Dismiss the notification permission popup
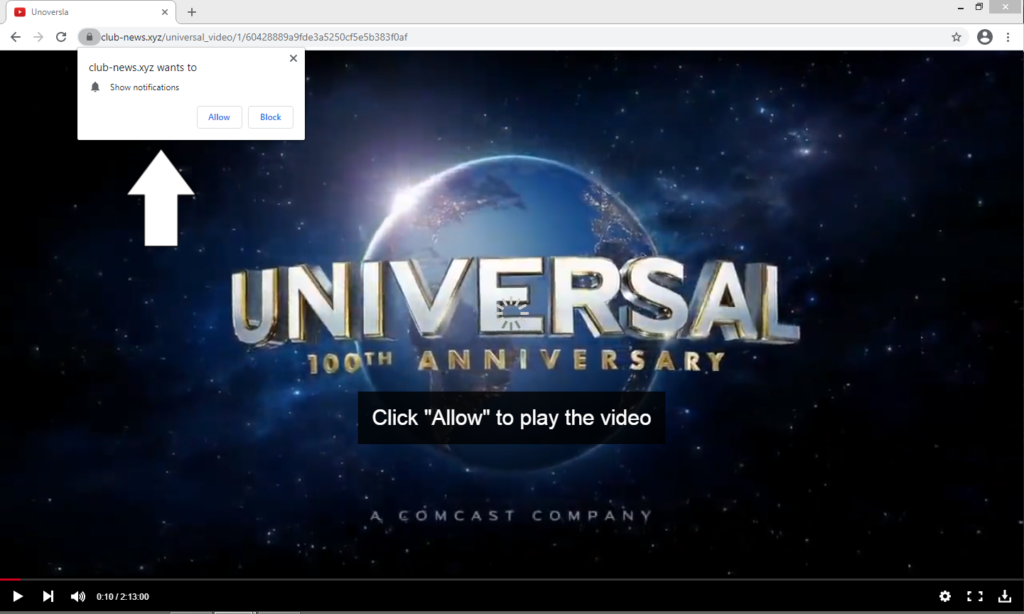This screenshot has height=614, width=1024. click(x=293, y=59)
